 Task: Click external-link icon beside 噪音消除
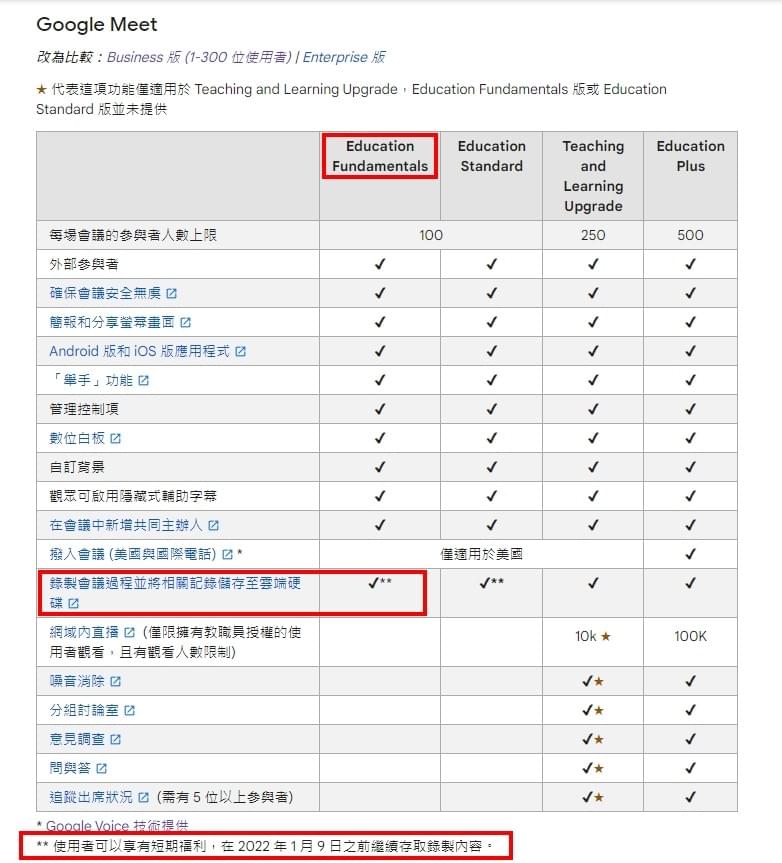click(x=116, y=681)
